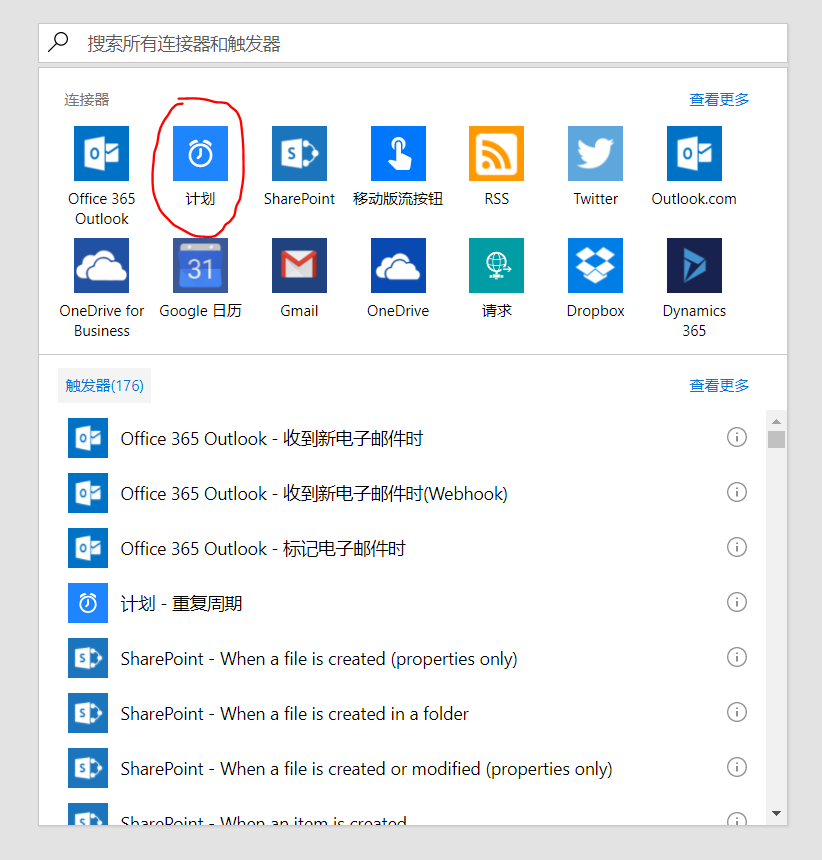Open the 计划 schedule connector

[200, 153]
